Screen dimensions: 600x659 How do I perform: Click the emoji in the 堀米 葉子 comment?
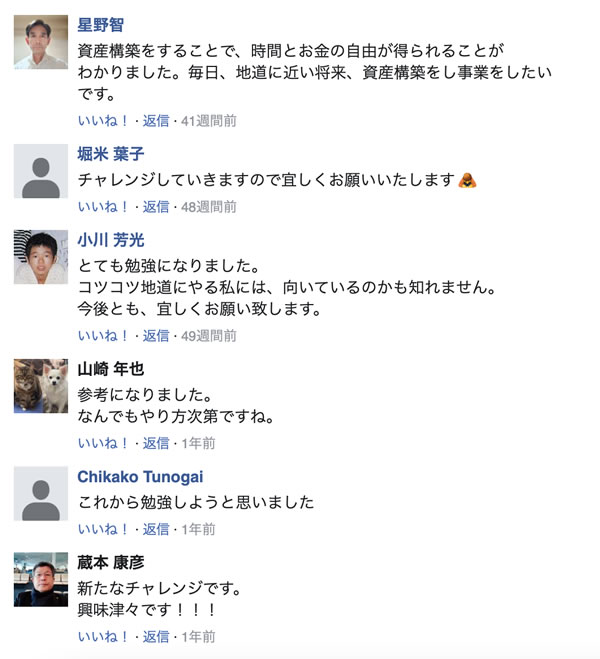[x=466, y=181]
